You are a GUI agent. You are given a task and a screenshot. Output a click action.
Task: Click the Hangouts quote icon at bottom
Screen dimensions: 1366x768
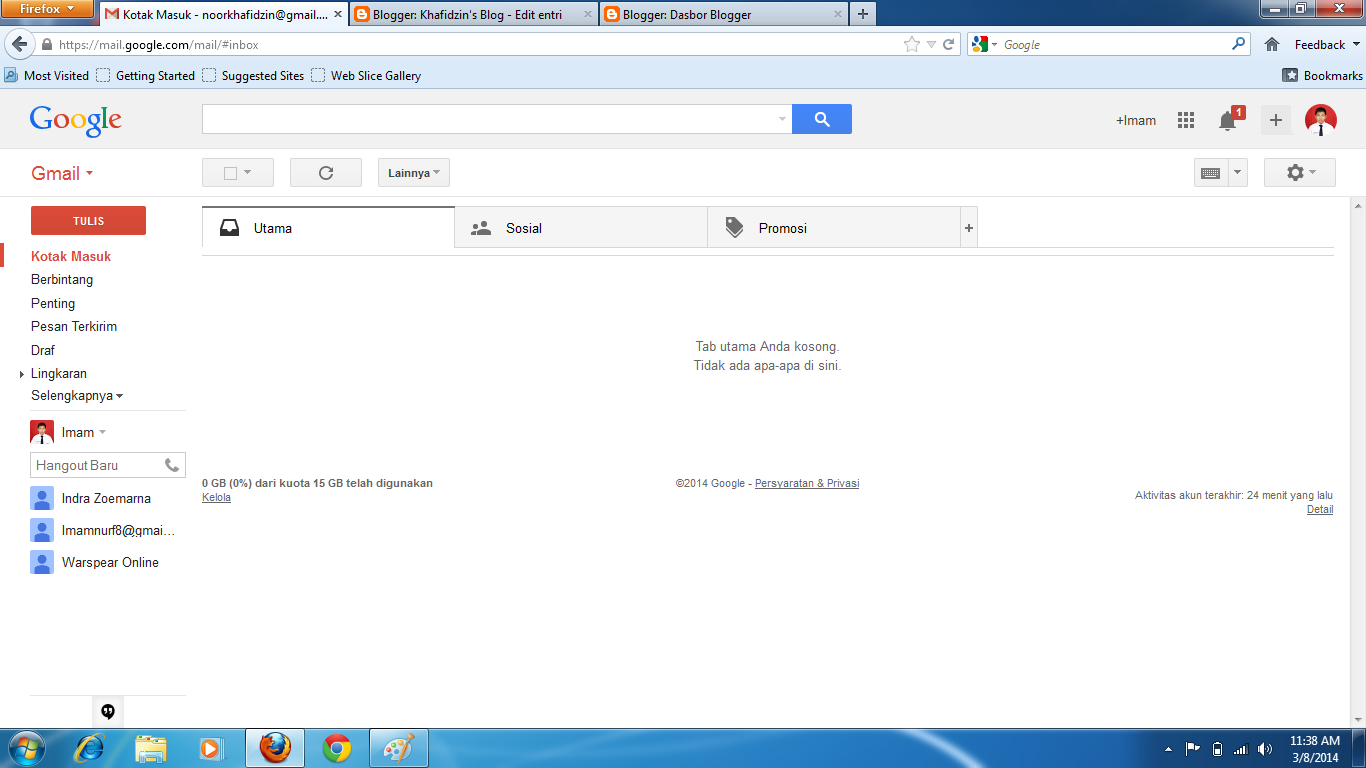108,712
